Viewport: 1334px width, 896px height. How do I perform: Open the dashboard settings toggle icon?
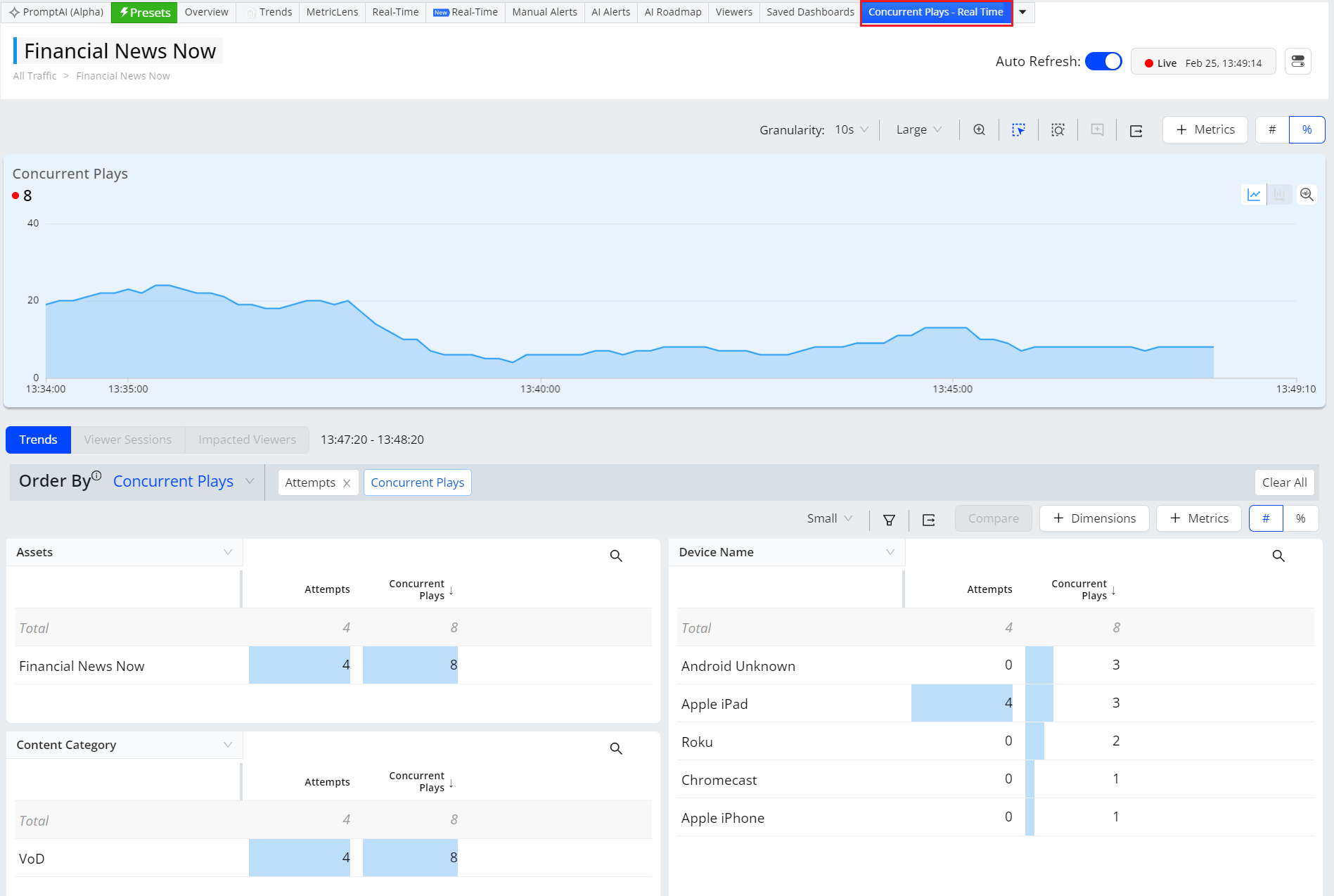click(1298, 61)
